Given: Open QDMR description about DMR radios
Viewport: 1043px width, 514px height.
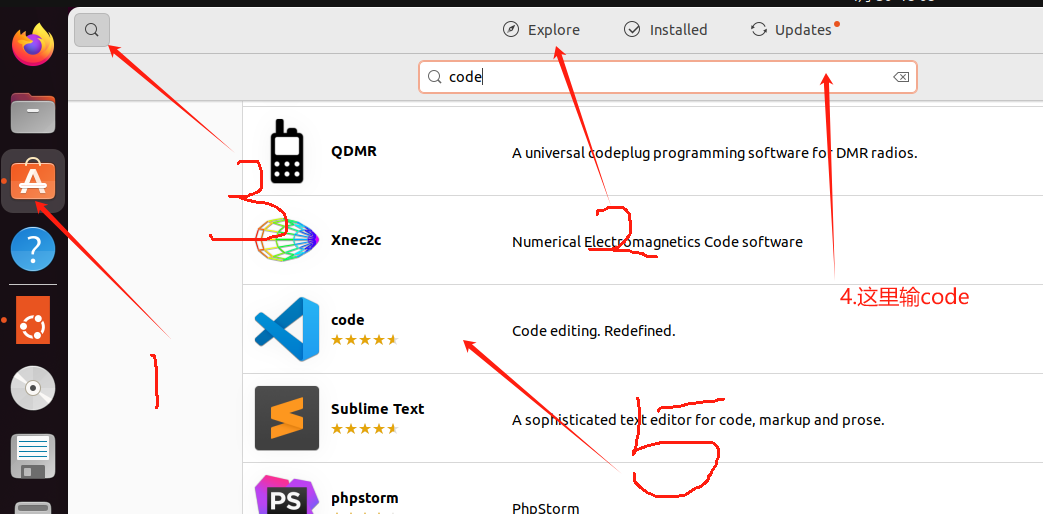Looking at the screenshot, I should pos(714,153).
